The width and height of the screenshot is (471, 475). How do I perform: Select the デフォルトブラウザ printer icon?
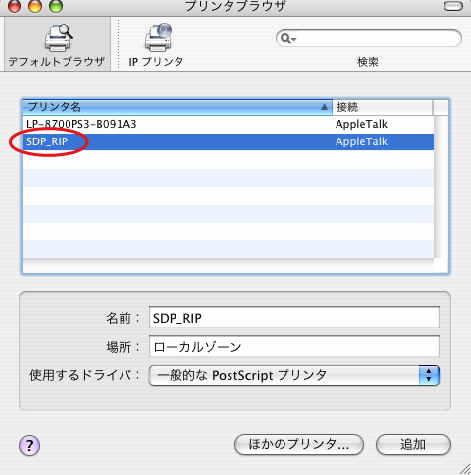coord(58,38)
